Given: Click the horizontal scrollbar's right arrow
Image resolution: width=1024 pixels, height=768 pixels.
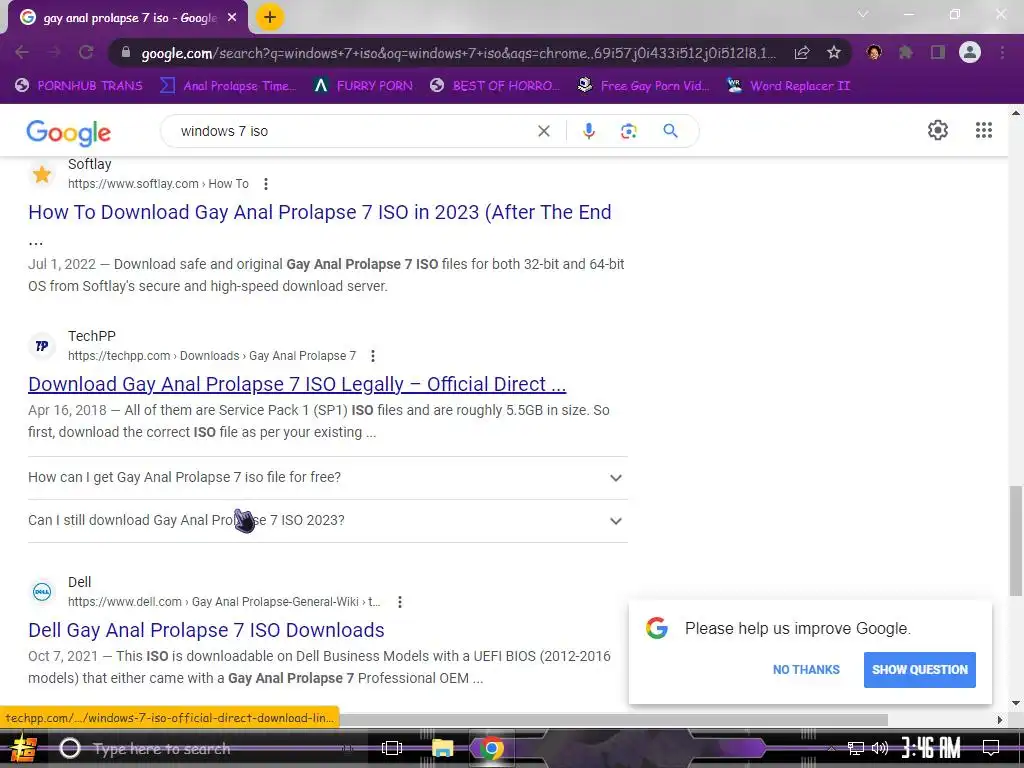Looking at the screenshot, I should pyautogui.click(x=1000, y=720).
